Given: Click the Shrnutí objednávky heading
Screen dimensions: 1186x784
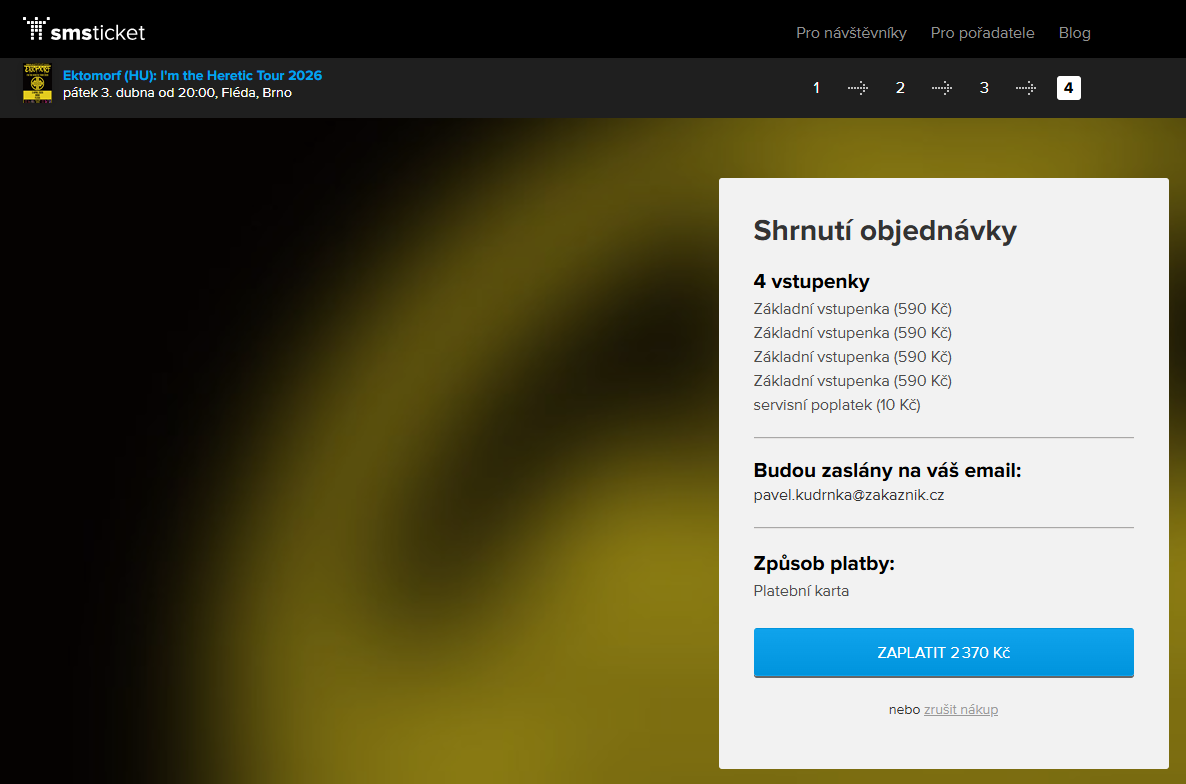Looking at the screenshot, I should tap(884, 231).
